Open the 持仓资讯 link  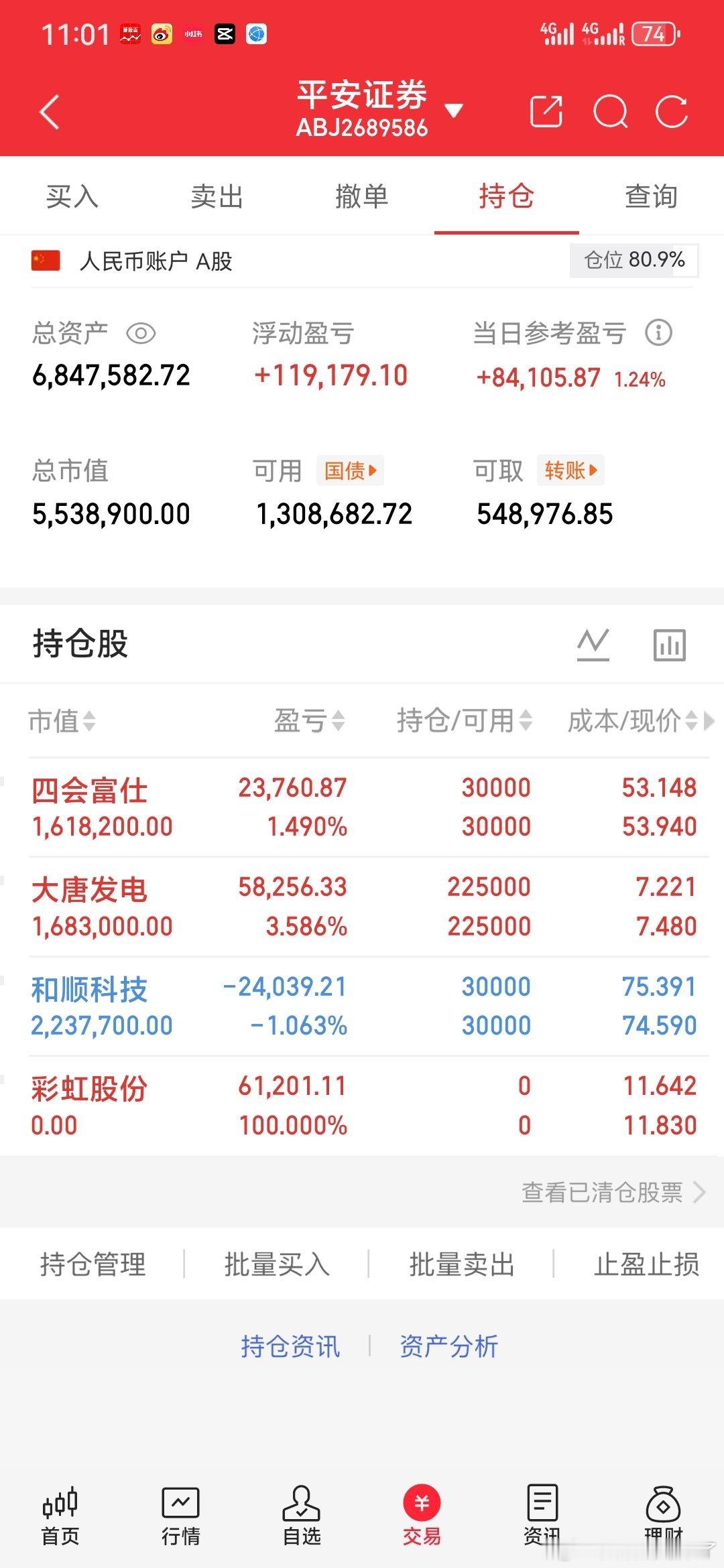pos(290,1346)
